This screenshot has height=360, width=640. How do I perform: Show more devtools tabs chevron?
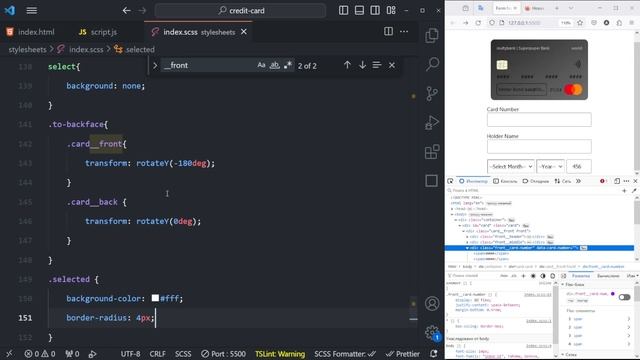pos(578,181)
